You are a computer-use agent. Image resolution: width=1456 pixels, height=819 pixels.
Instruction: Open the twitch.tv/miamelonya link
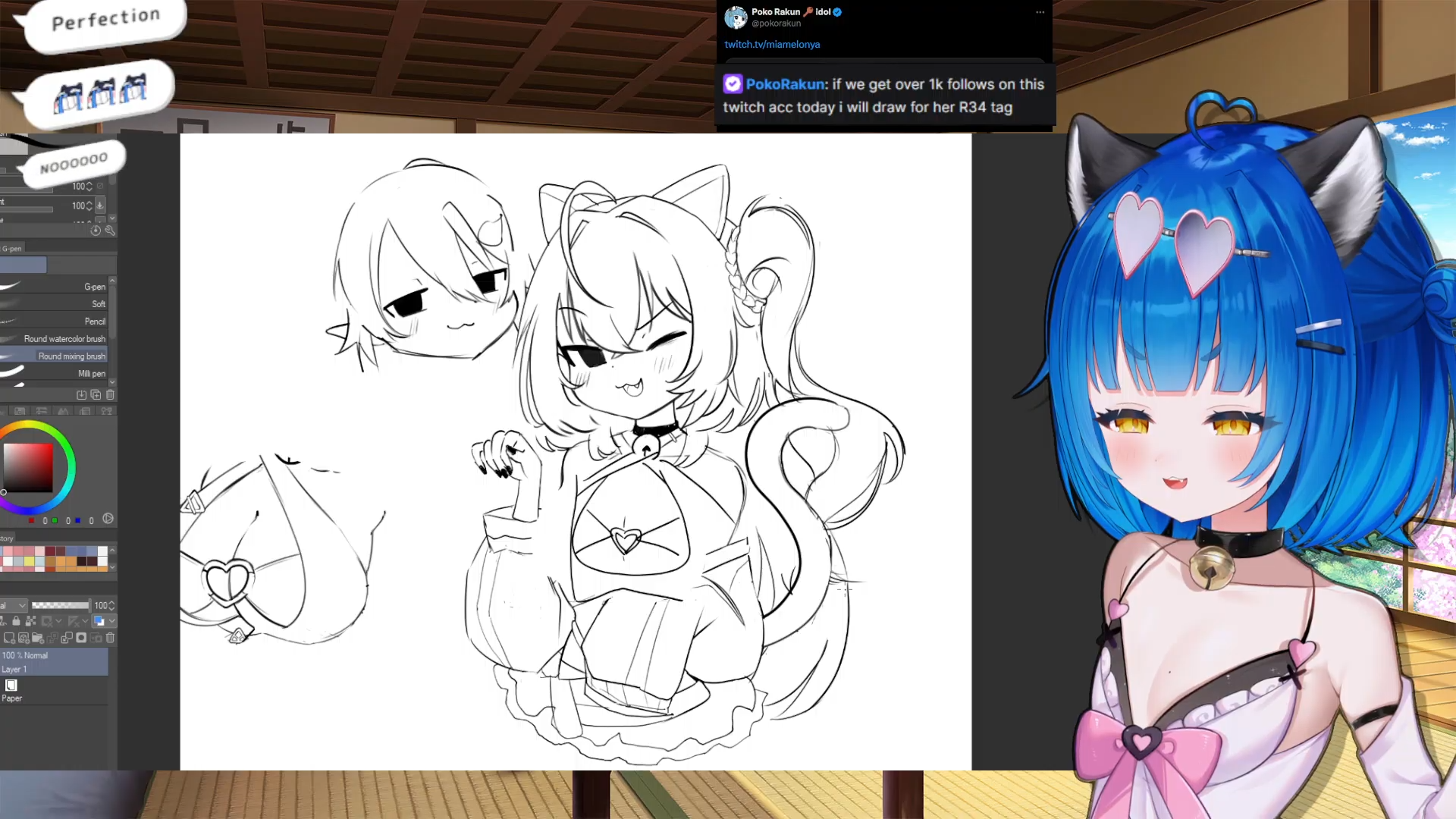click(x=772, y=45)
